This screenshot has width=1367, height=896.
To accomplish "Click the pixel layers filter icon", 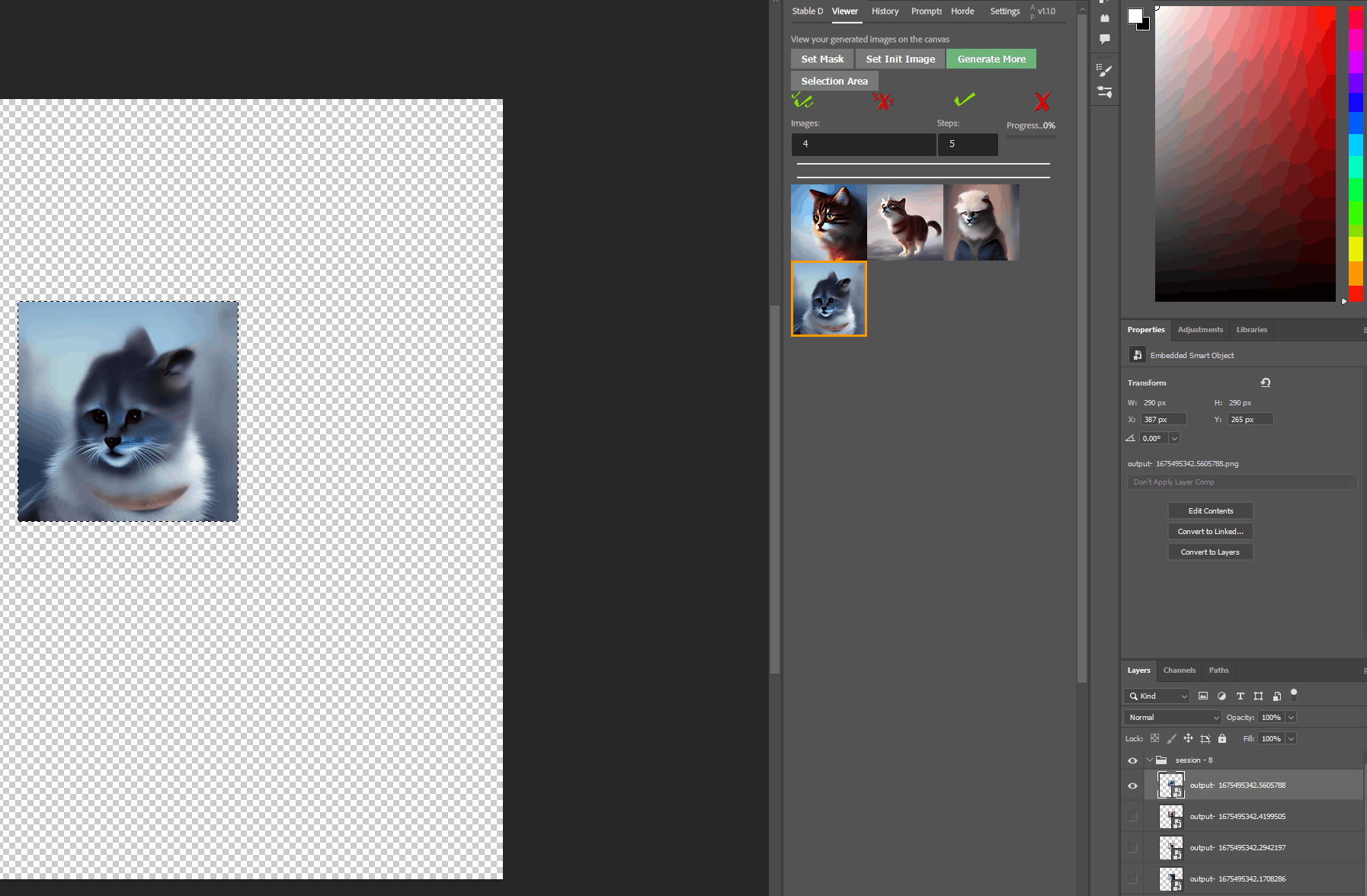I will [x=1204, y=696].
